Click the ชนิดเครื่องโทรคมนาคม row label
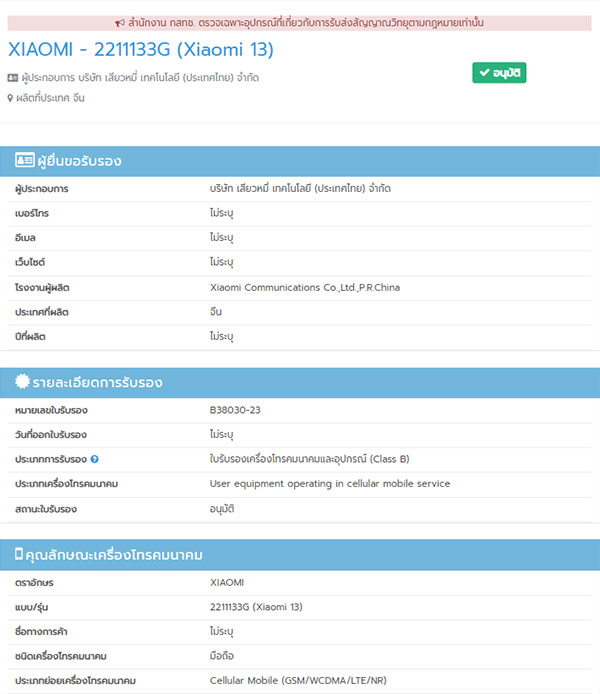The image size is (600, 694). (61, 656)
